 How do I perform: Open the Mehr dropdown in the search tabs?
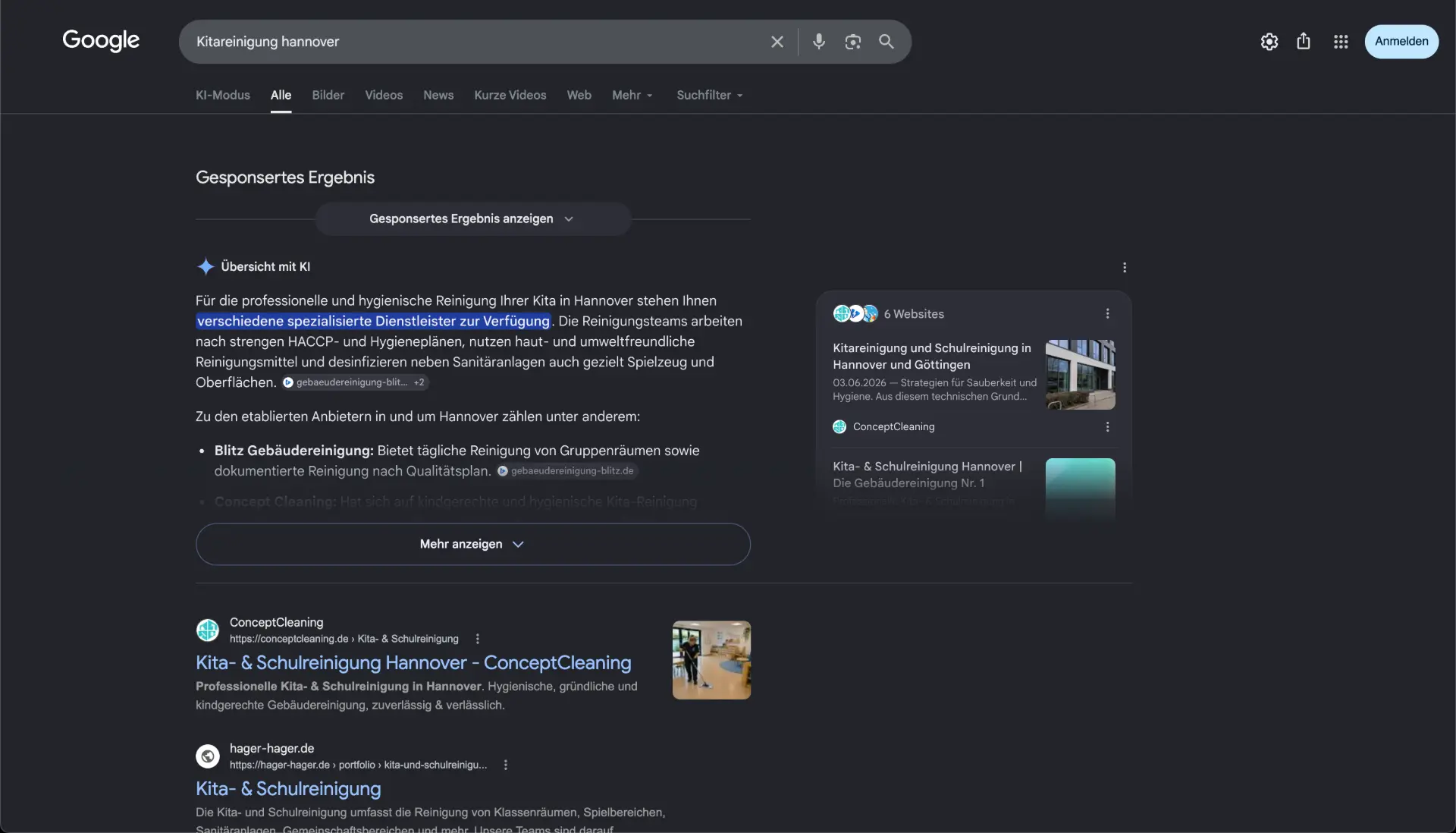[x=632, y=95]
